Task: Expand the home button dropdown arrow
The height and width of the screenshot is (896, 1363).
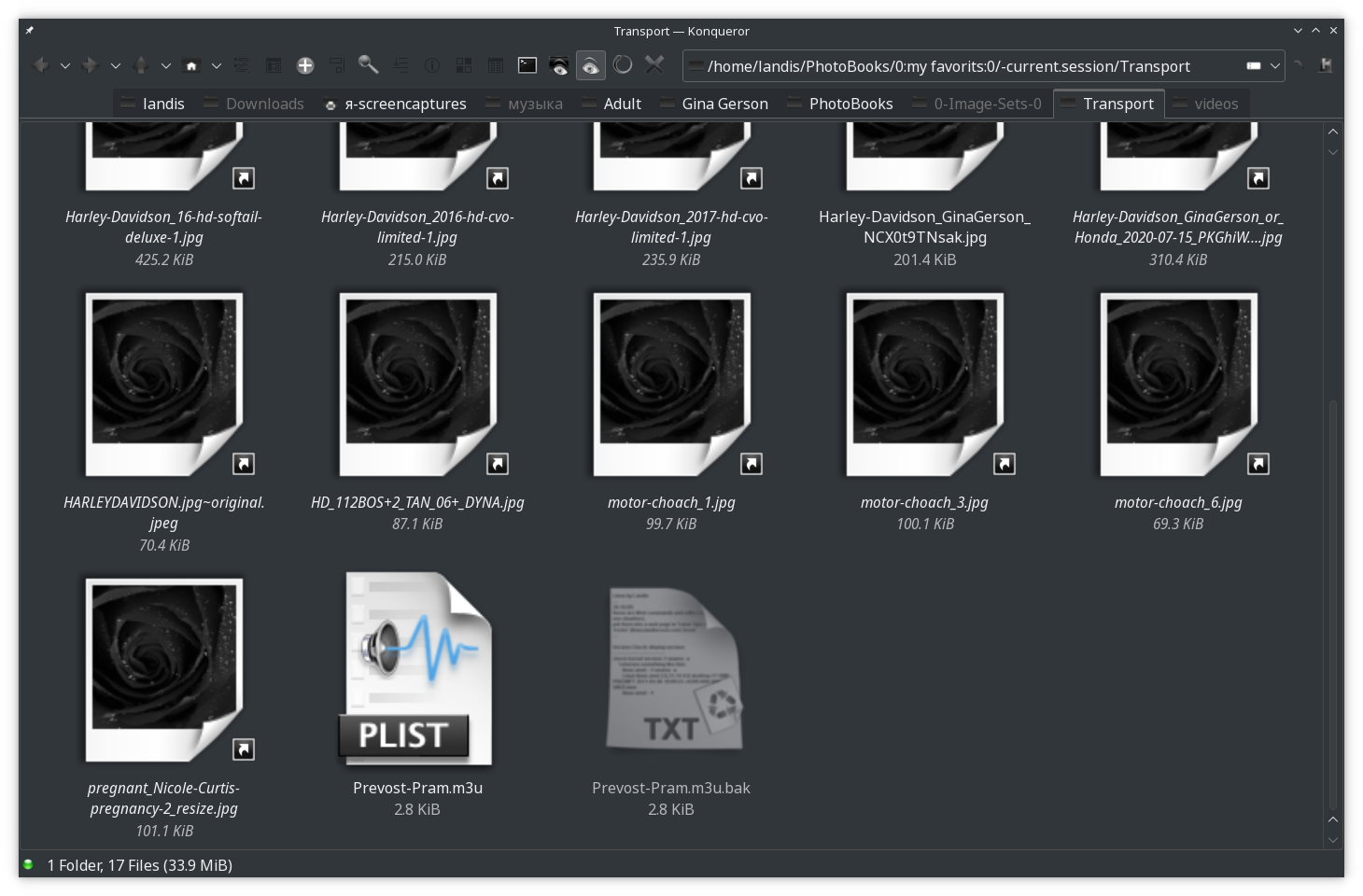Action: pos(217,66)
